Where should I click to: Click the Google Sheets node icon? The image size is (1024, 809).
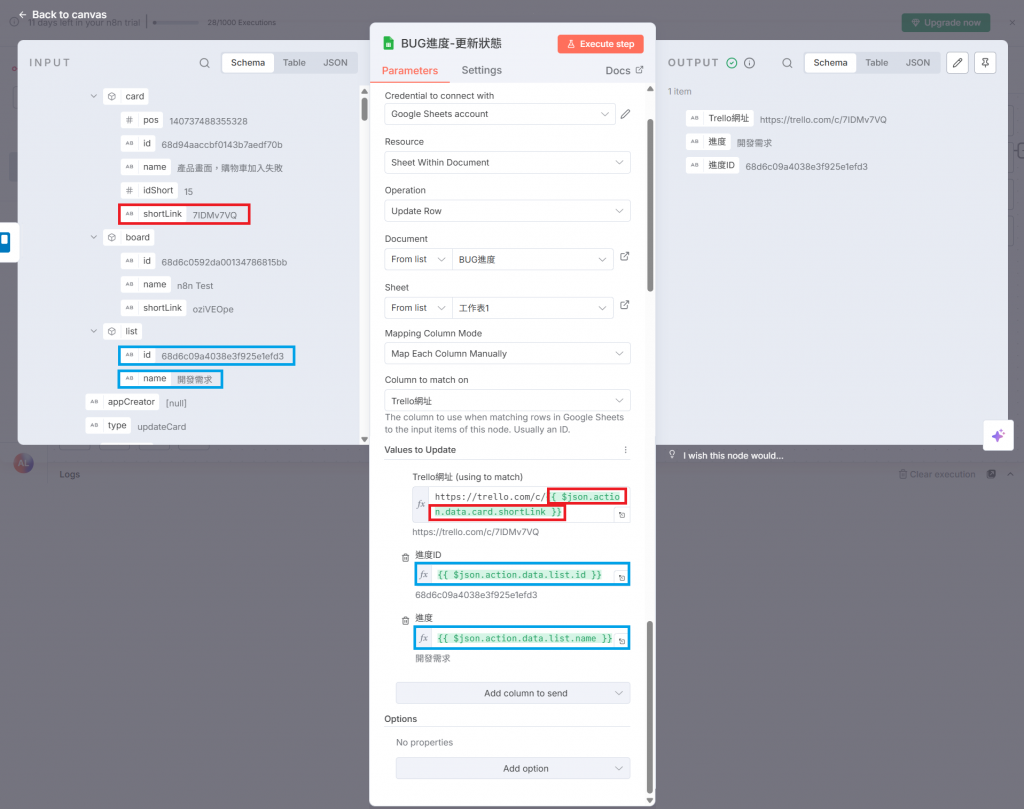point(389,43)
